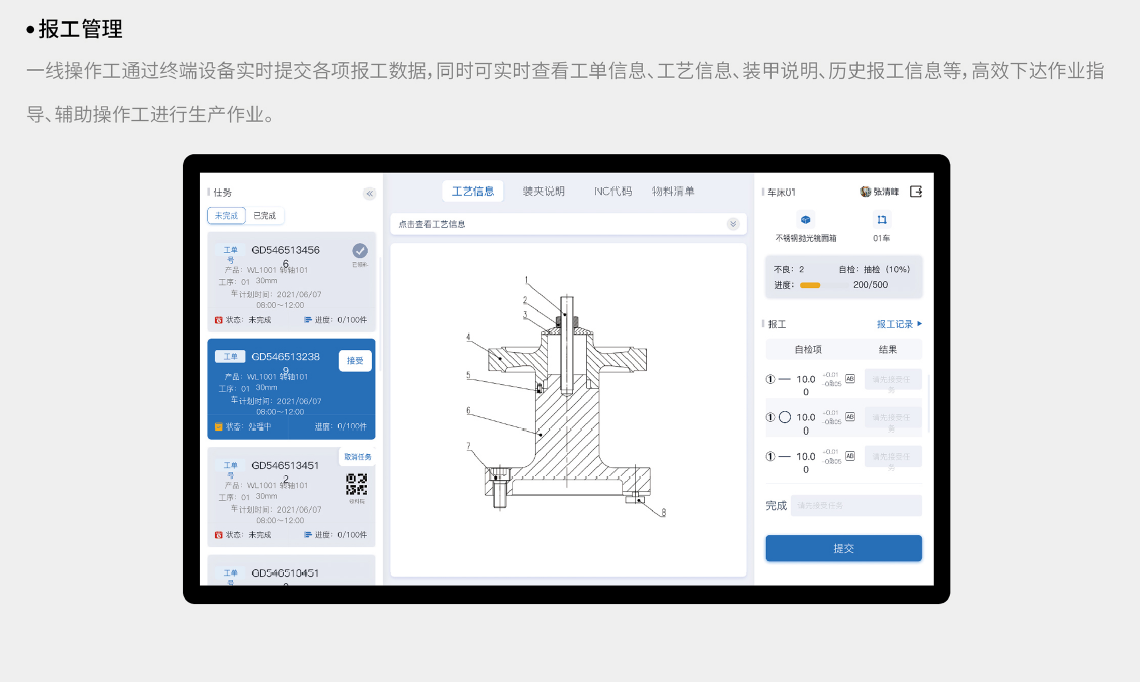Click the AB icon in first inspection row
This screenshot has width=1140, height=682.
pyautogui.click(x=850, y=379)
